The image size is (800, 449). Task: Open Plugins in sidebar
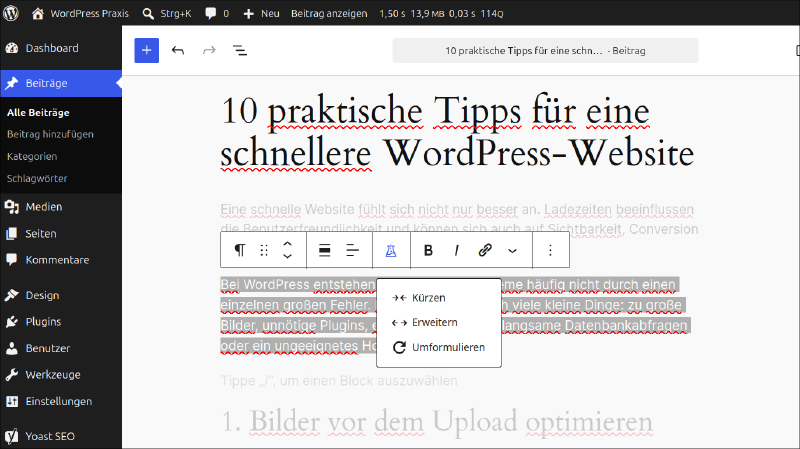point(61,321)
